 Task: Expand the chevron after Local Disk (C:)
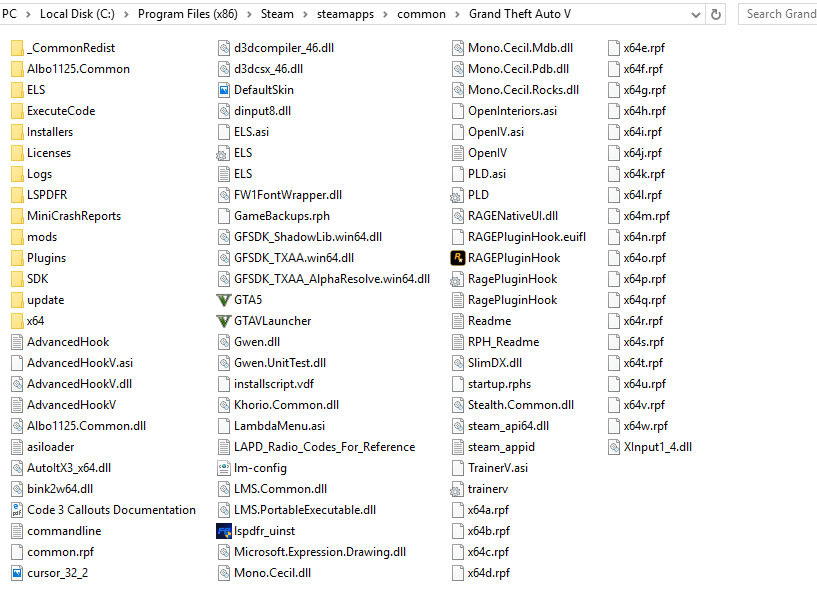[x=126, y=15]
